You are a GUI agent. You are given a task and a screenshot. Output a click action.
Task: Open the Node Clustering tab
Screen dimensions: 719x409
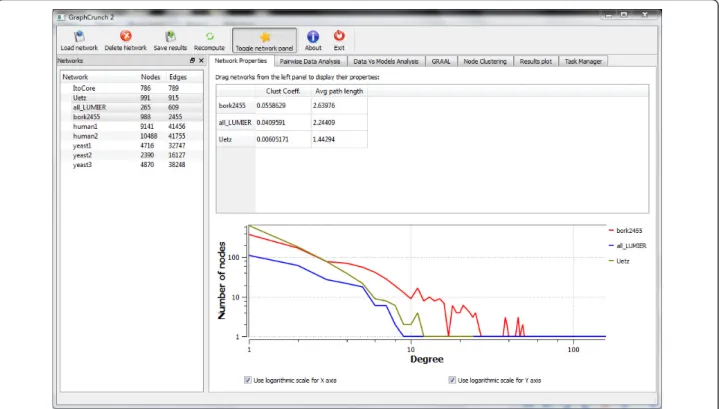(485, 61)
